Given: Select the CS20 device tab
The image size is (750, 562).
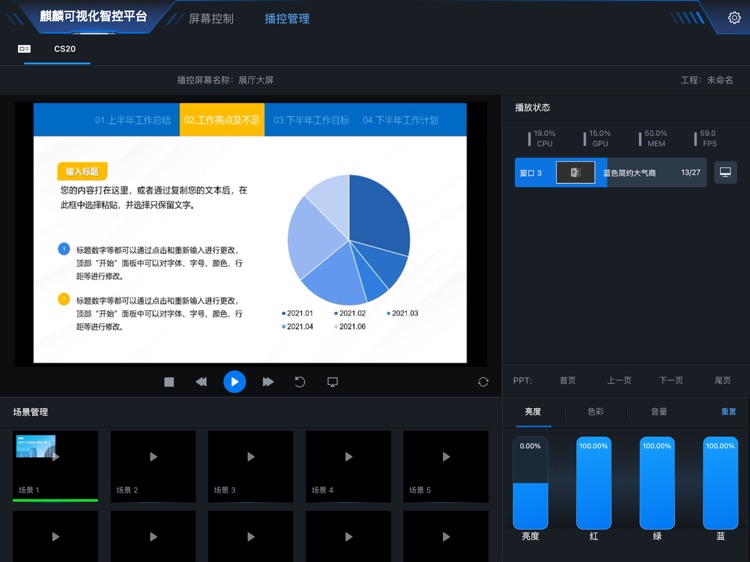Looking at the screenshot, I should tap(65, 49).
